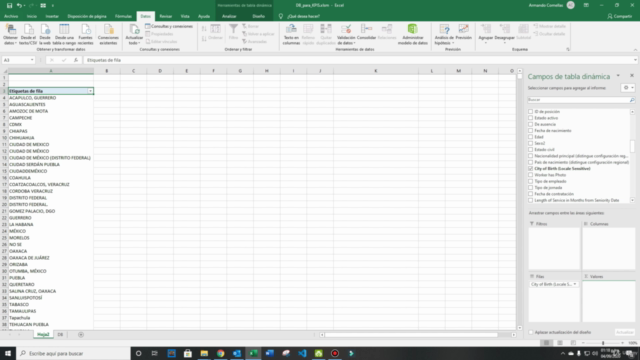
Task: Click the Desagrupar icon
Action: tap(504, 29)
